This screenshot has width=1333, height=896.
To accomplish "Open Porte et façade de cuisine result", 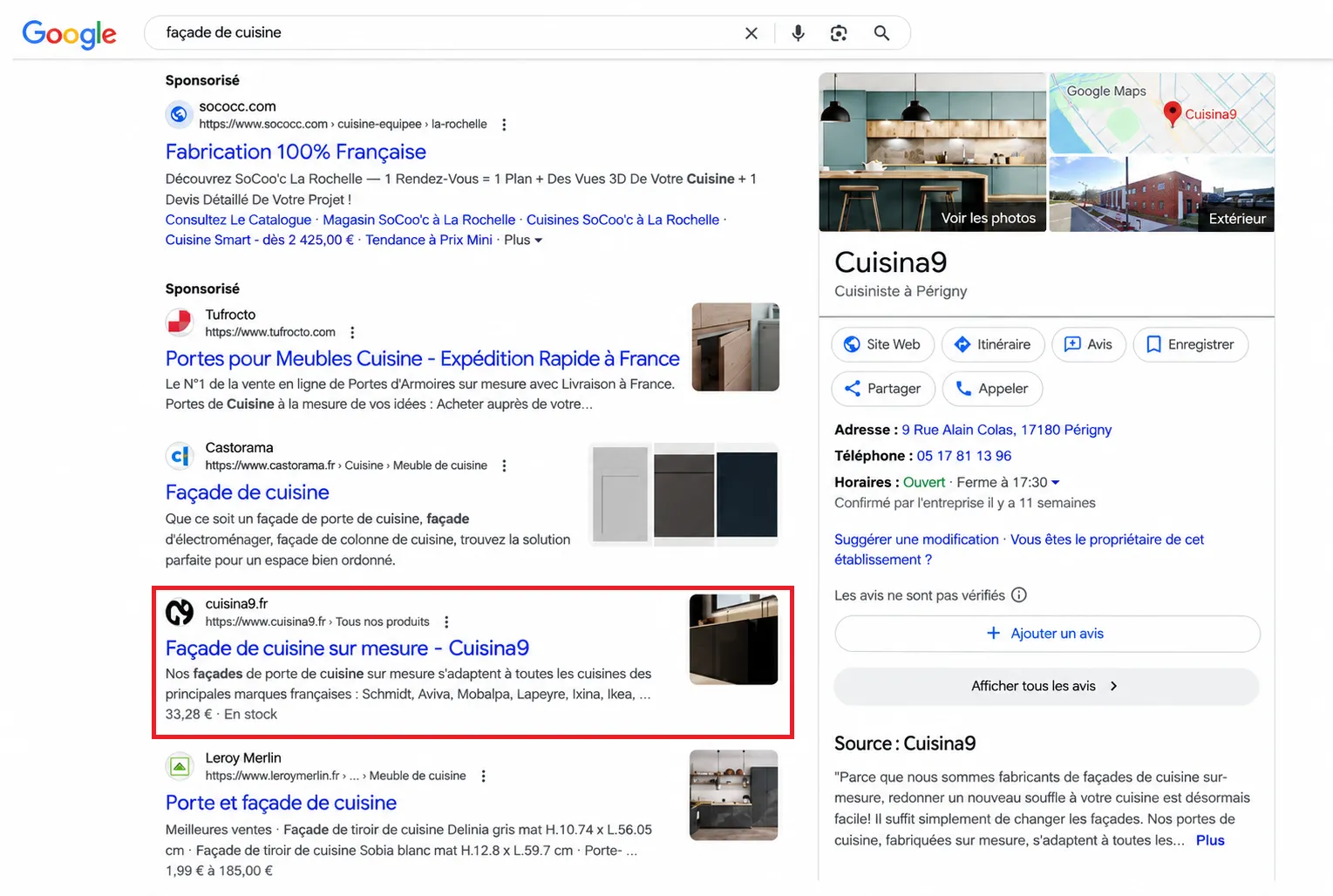I will tap(281, 803).
